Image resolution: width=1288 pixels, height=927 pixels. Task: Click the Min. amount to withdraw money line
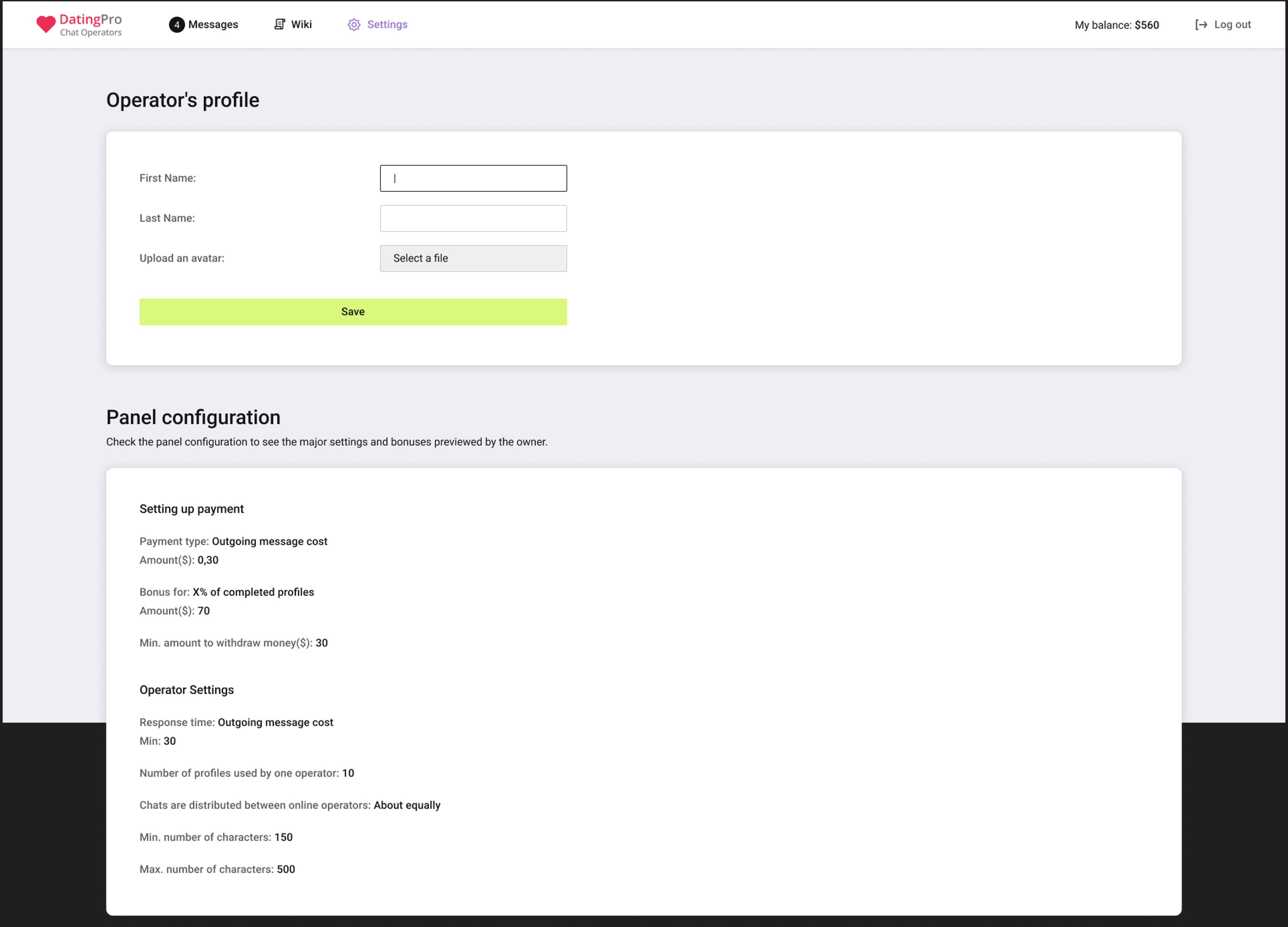(x=234, y=643)
